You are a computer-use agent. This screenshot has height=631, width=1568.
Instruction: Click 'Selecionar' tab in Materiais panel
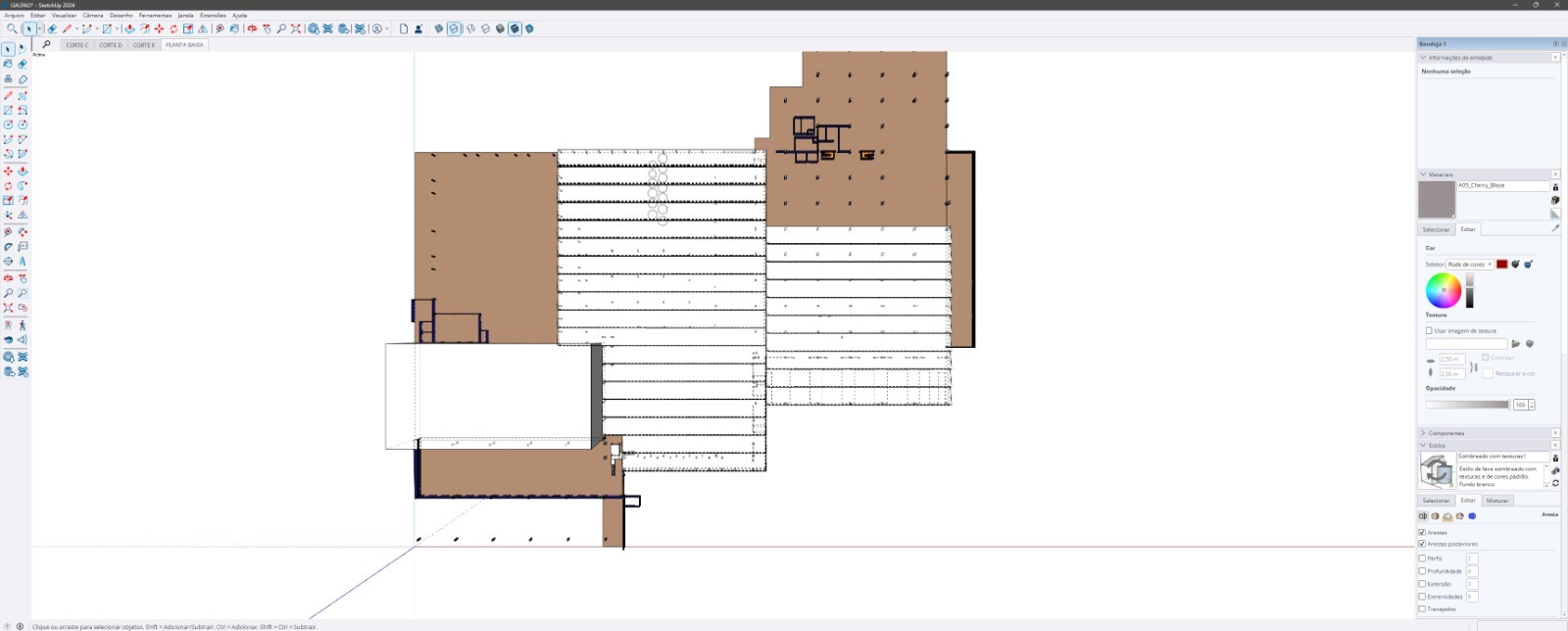tap(1436, 229)
